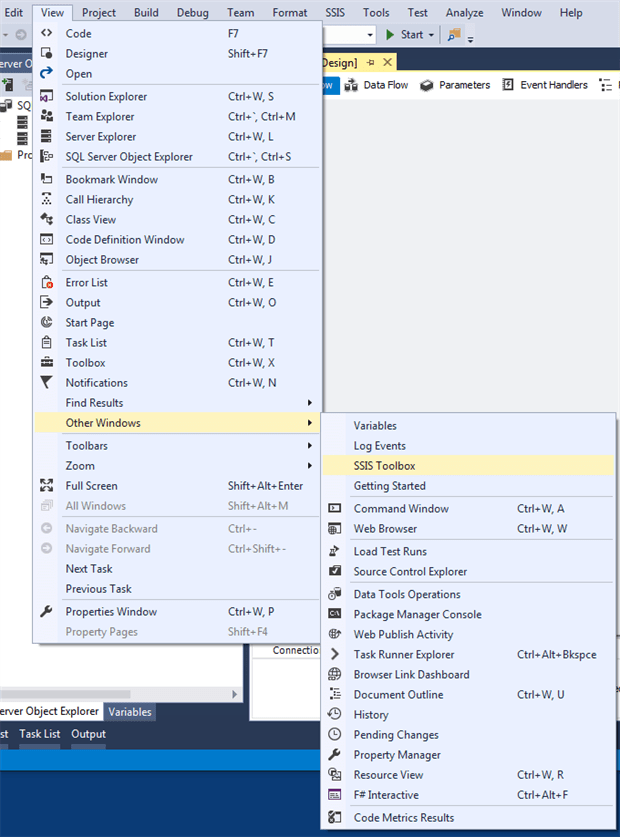Viewport: 620px width, 837px height.
Task: Open the Task List bottom tab
Action: pyautogui.click(x=40, y=734)
